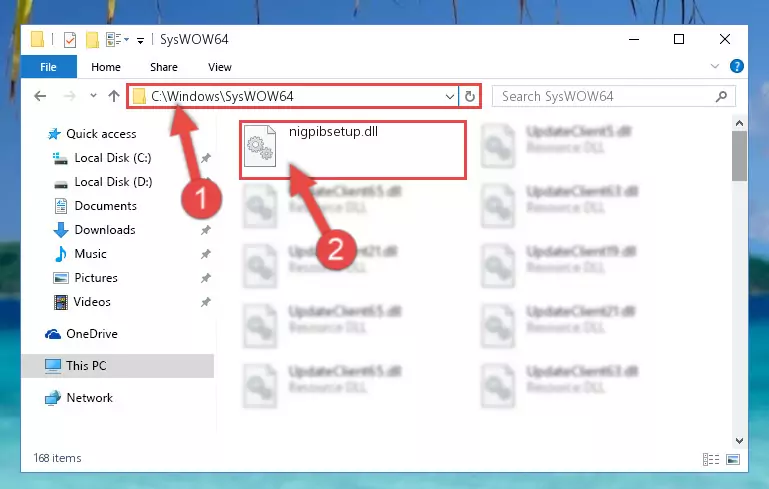This screenshot has width=769, height=489.
Task: Switch to Large icons view in status bar
Action: pyautogui.click(x=733, y=460)
